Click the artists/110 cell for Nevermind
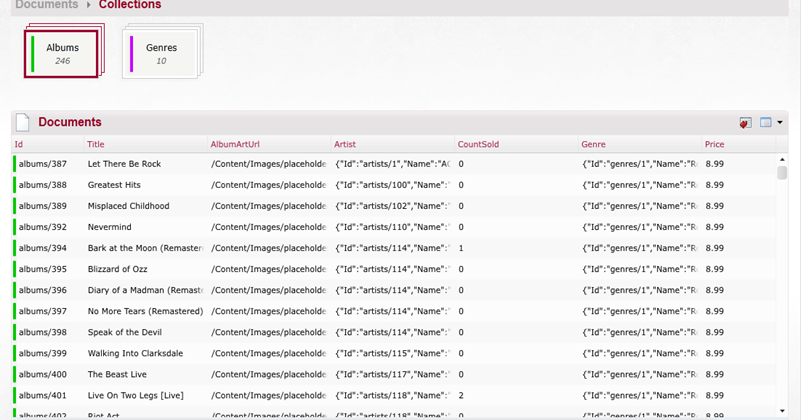The height and width of the screenshot is (420, 801). [393, 227]
